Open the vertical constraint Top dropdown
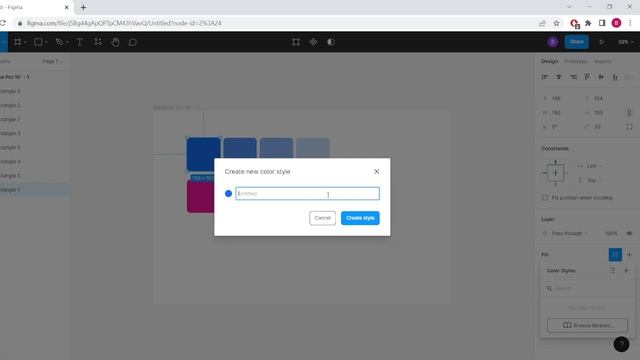The height and width of the screenshot is (360, 640). point(589,180)
